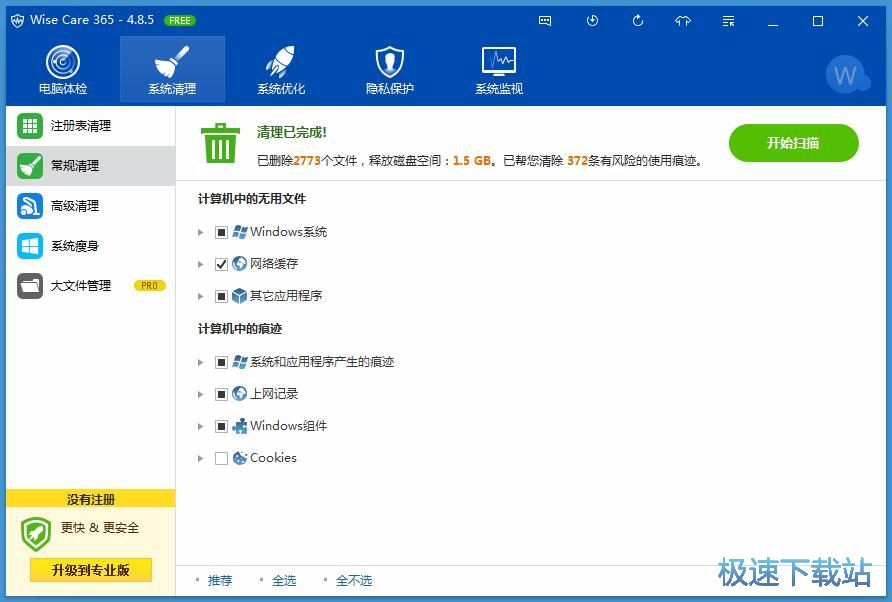
Task: Open the 系统监视 system monitor tab
Action: click(499, 69)
